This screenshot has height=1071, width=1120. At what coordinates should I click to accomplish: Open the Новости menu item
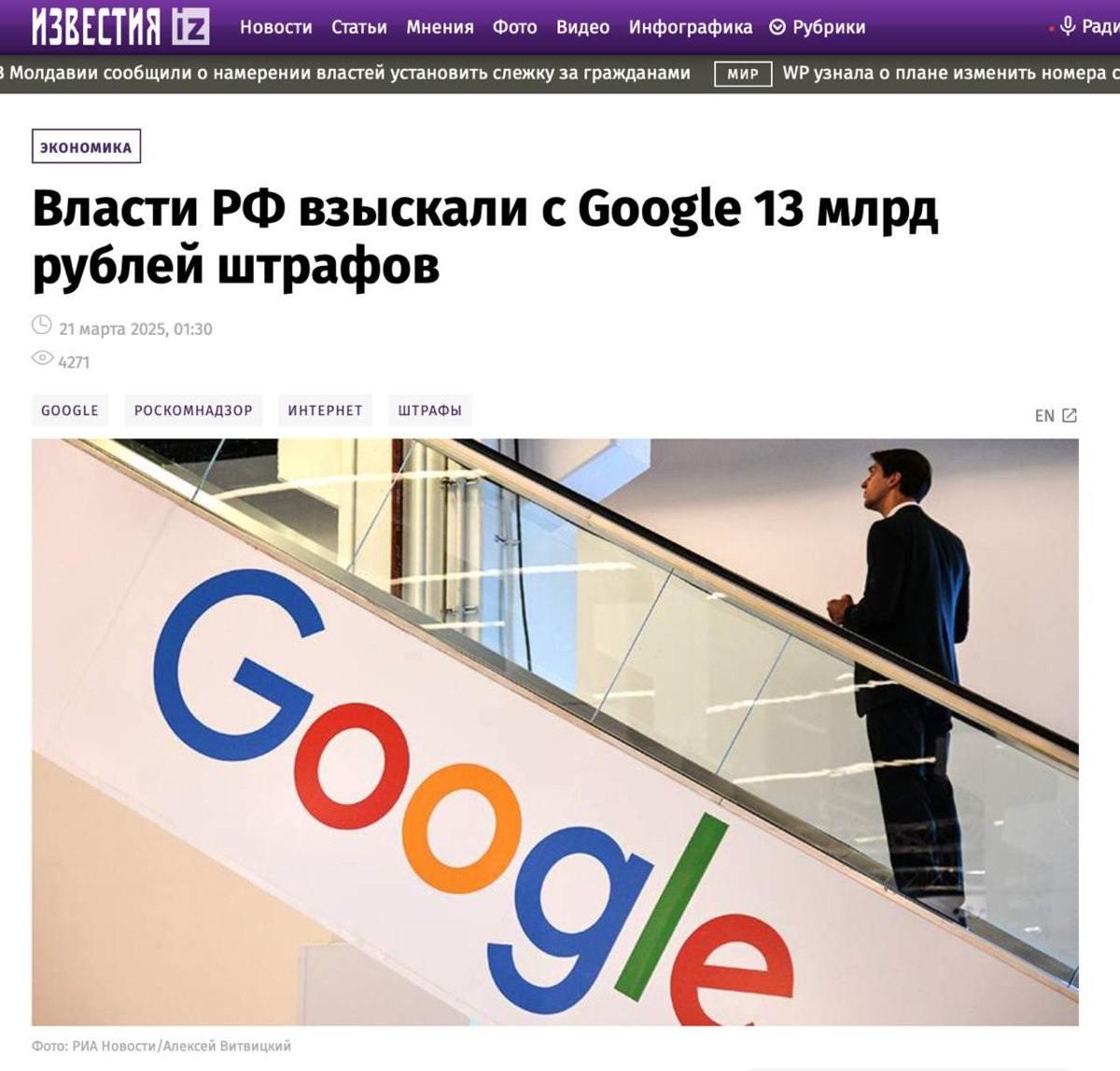[276, 27]
